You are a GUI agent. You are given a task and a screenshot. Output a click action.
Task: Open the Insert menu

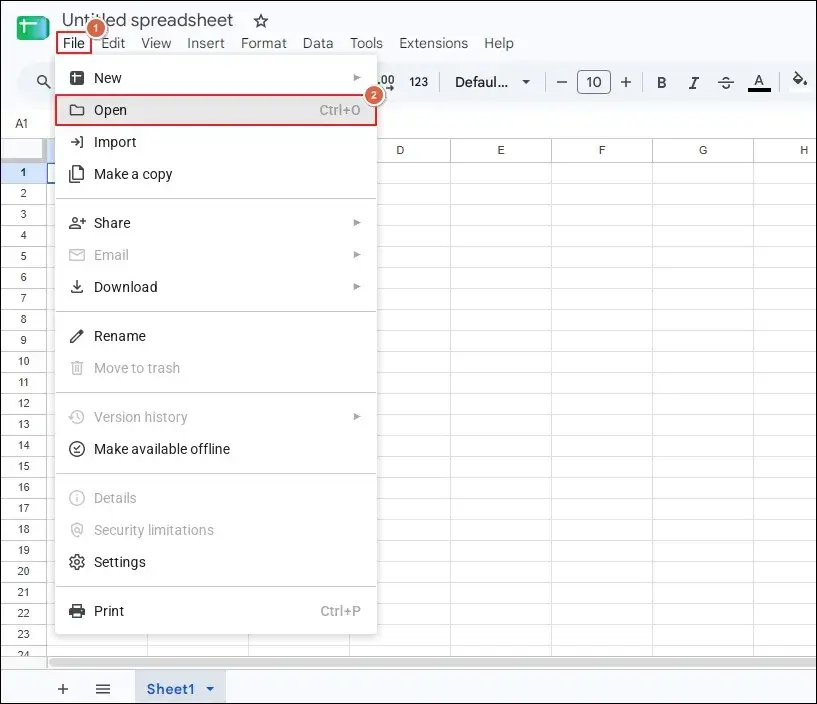[x=206, y=43]
